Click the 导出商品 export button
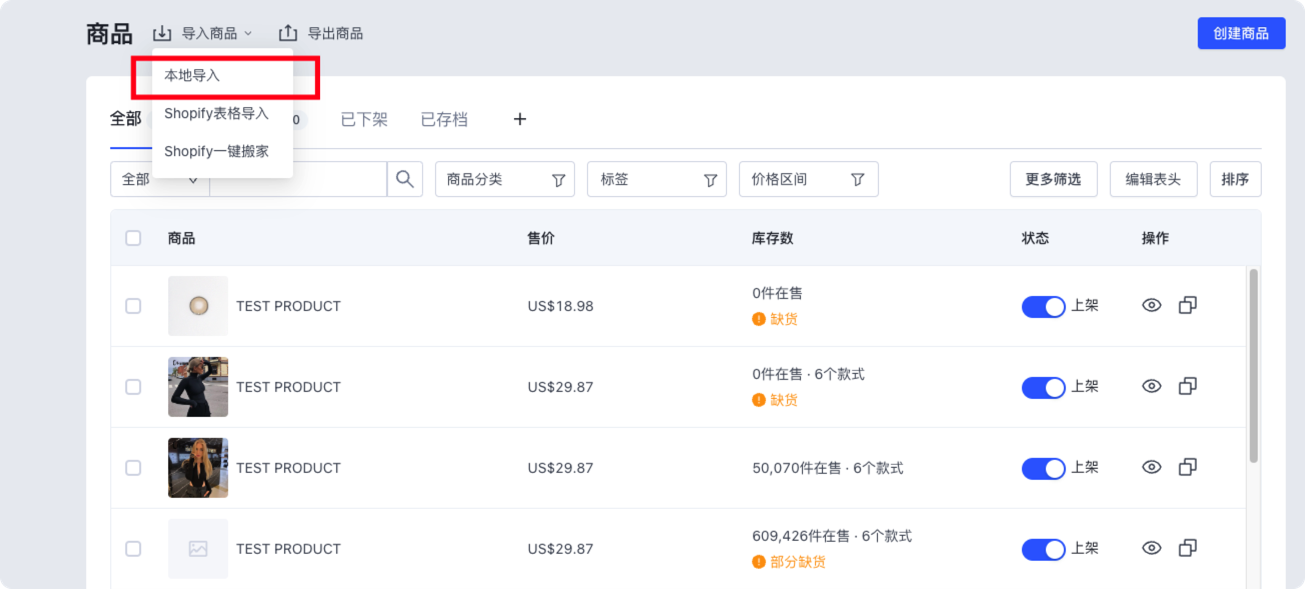1305x589 pixels. click(320, 33)
